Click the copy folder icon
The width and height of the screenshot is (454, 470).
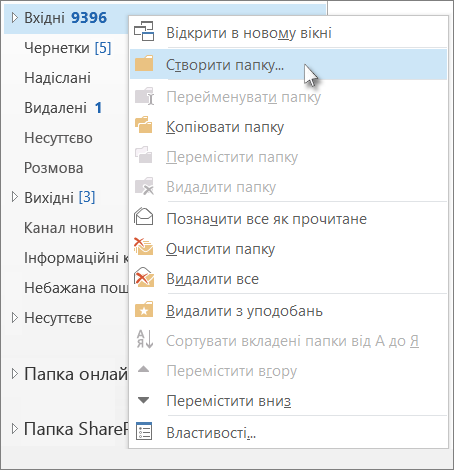click(144, 125)
